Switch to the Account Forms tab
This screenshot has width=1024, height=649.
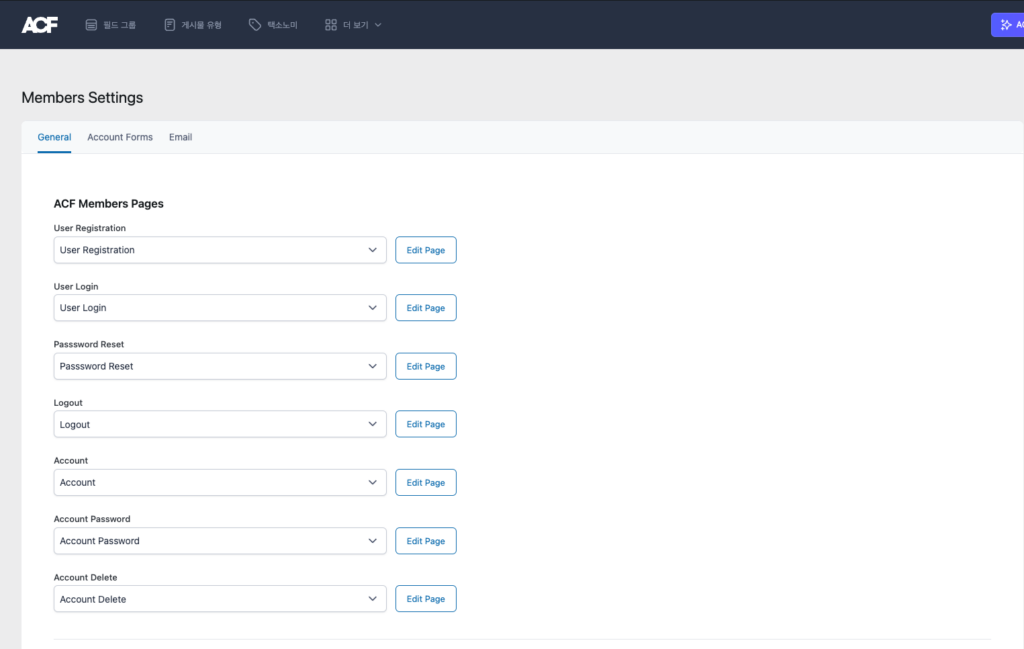tap(120, 137)
